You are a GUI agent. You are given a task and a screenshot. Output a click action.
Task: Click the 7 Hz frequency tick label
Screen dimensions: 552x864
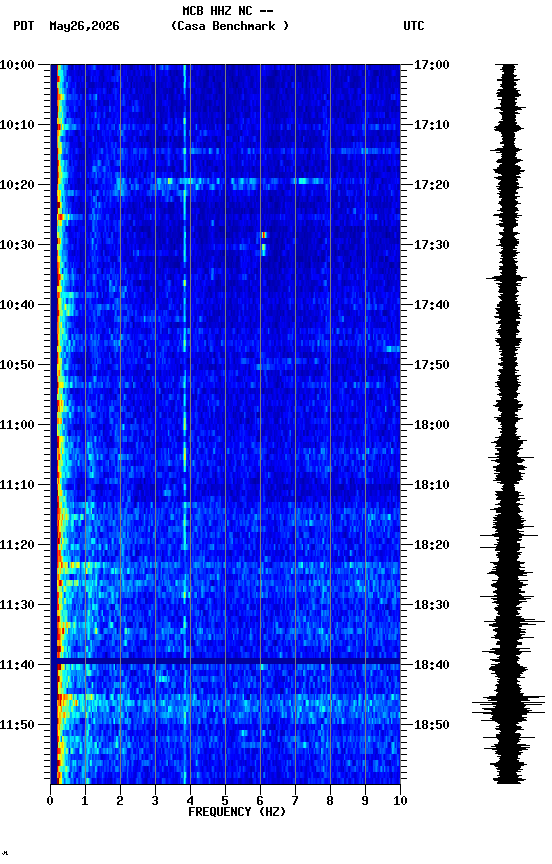[295, 801]
